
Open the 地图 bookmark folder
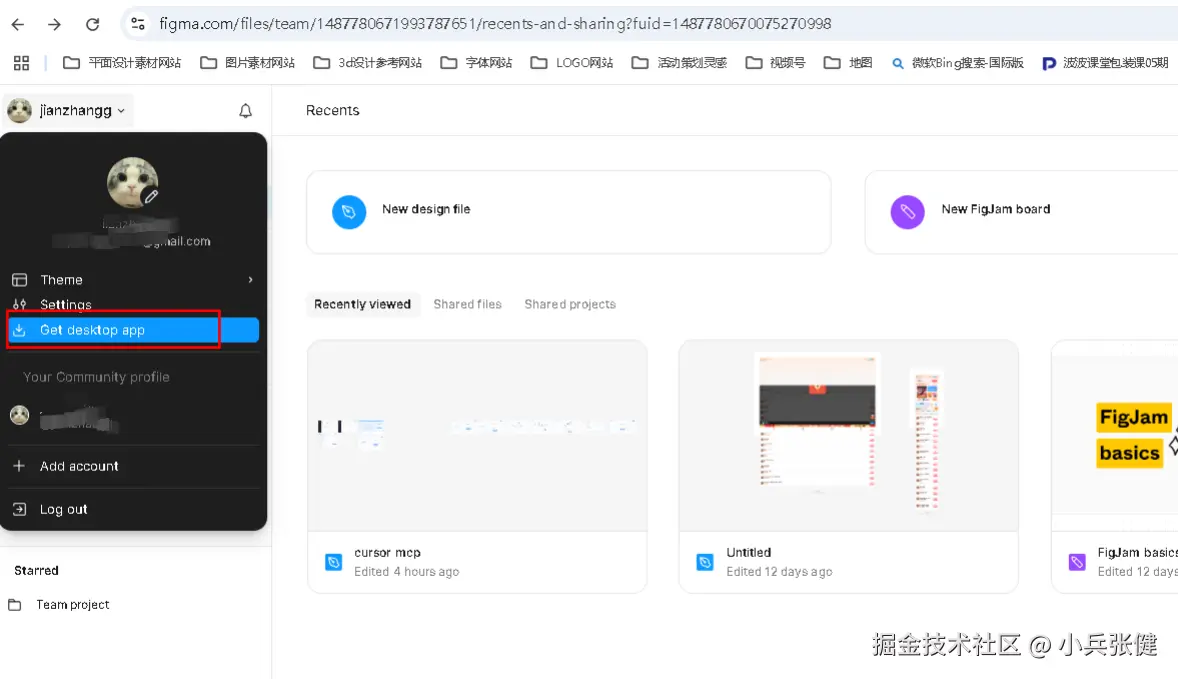coord(848,63)
